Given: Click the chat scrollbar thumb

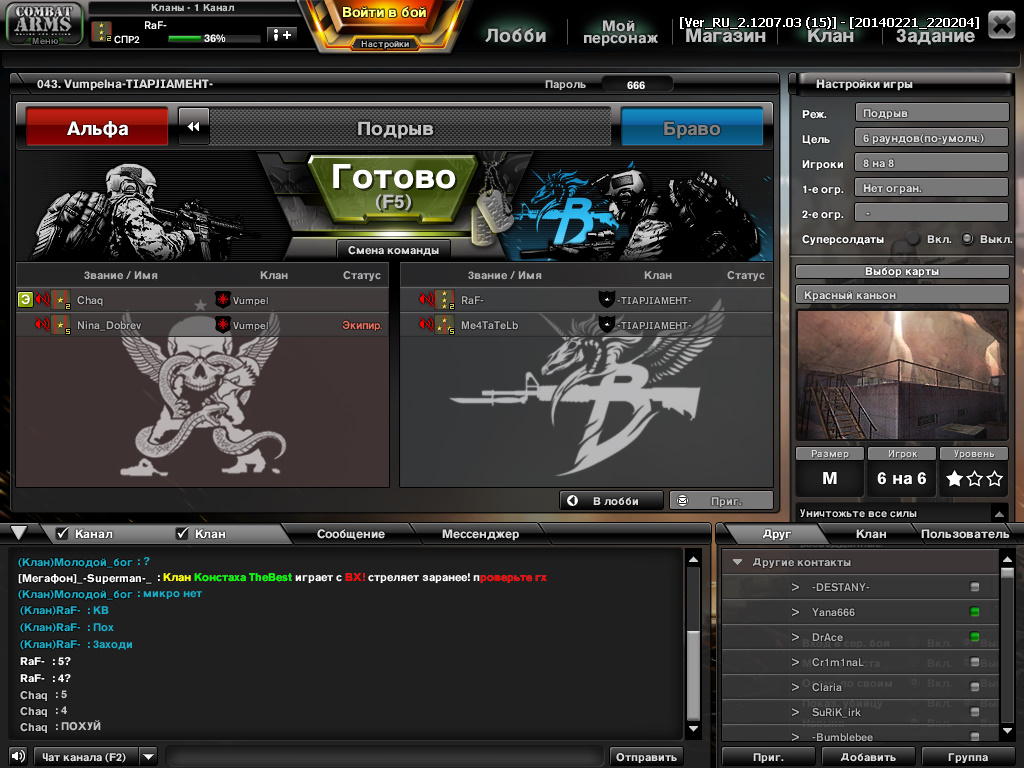Looking at the screenshot, I should (693, 675).
